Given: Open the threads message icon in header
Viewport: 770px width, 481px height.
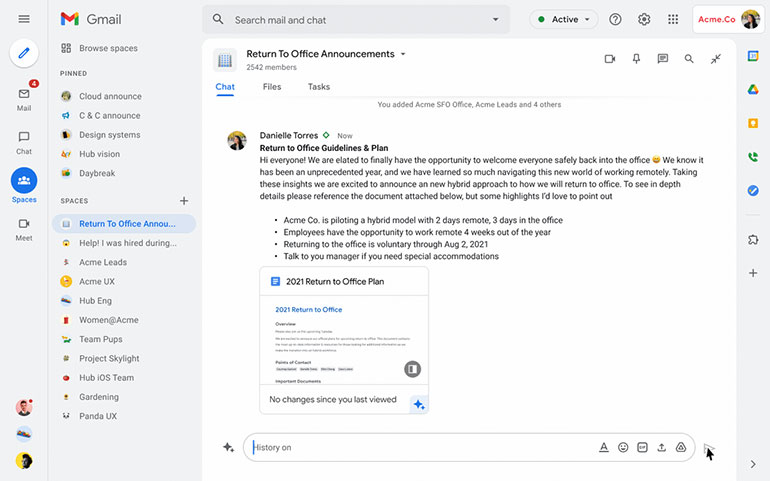Looking at the screenshot, I should point(662,59).
